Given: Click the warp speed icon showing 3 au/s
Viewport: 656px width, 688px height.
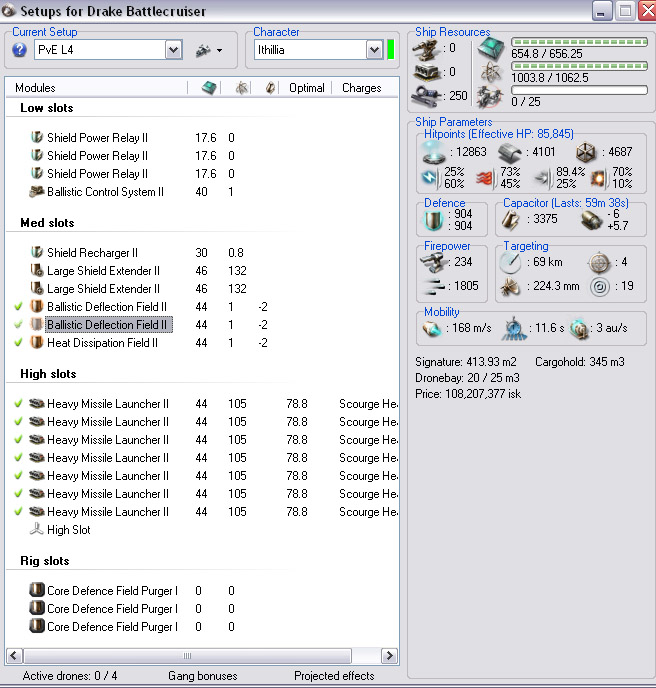Looking at the screenshot, I should coord(579,329).
